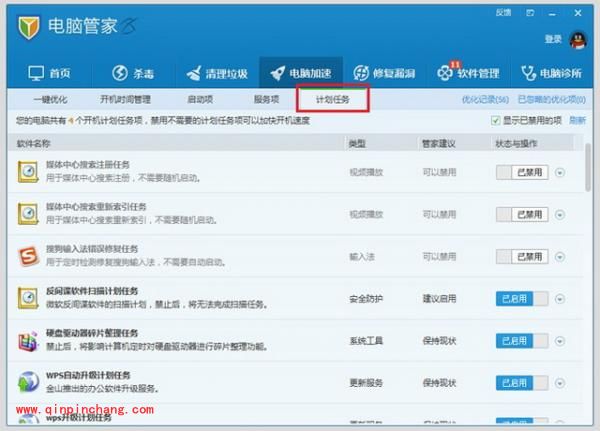
Task: Click the 媒体中心搜索重新索引任务 icon
Action: (x=28, y=214)
